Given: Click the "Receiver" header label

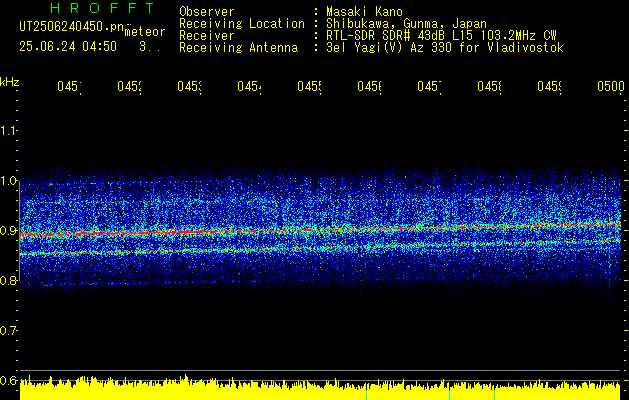Looking at the screenshot, I should click(207, 36).
